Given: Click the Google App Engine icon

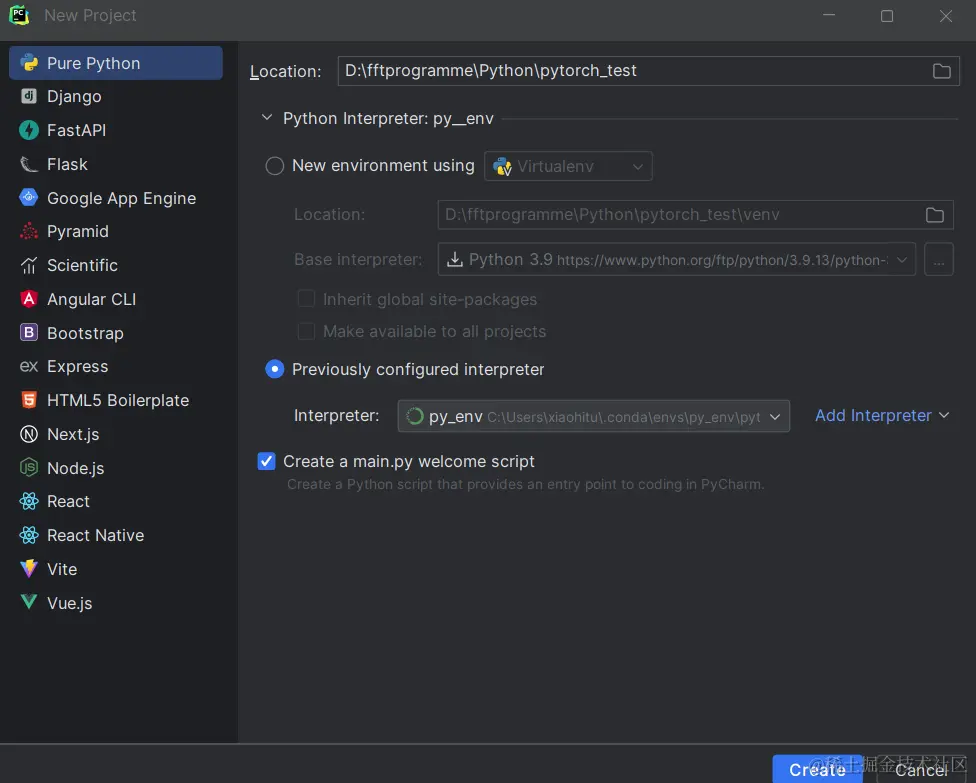Looking at the screenshot, I should click(x=29, y=198).
